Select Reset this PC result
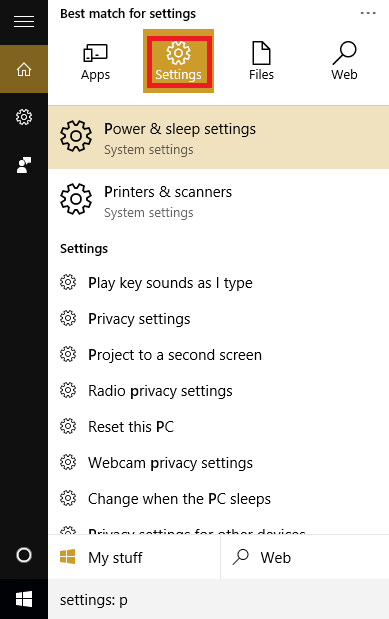 coord(218,426)
